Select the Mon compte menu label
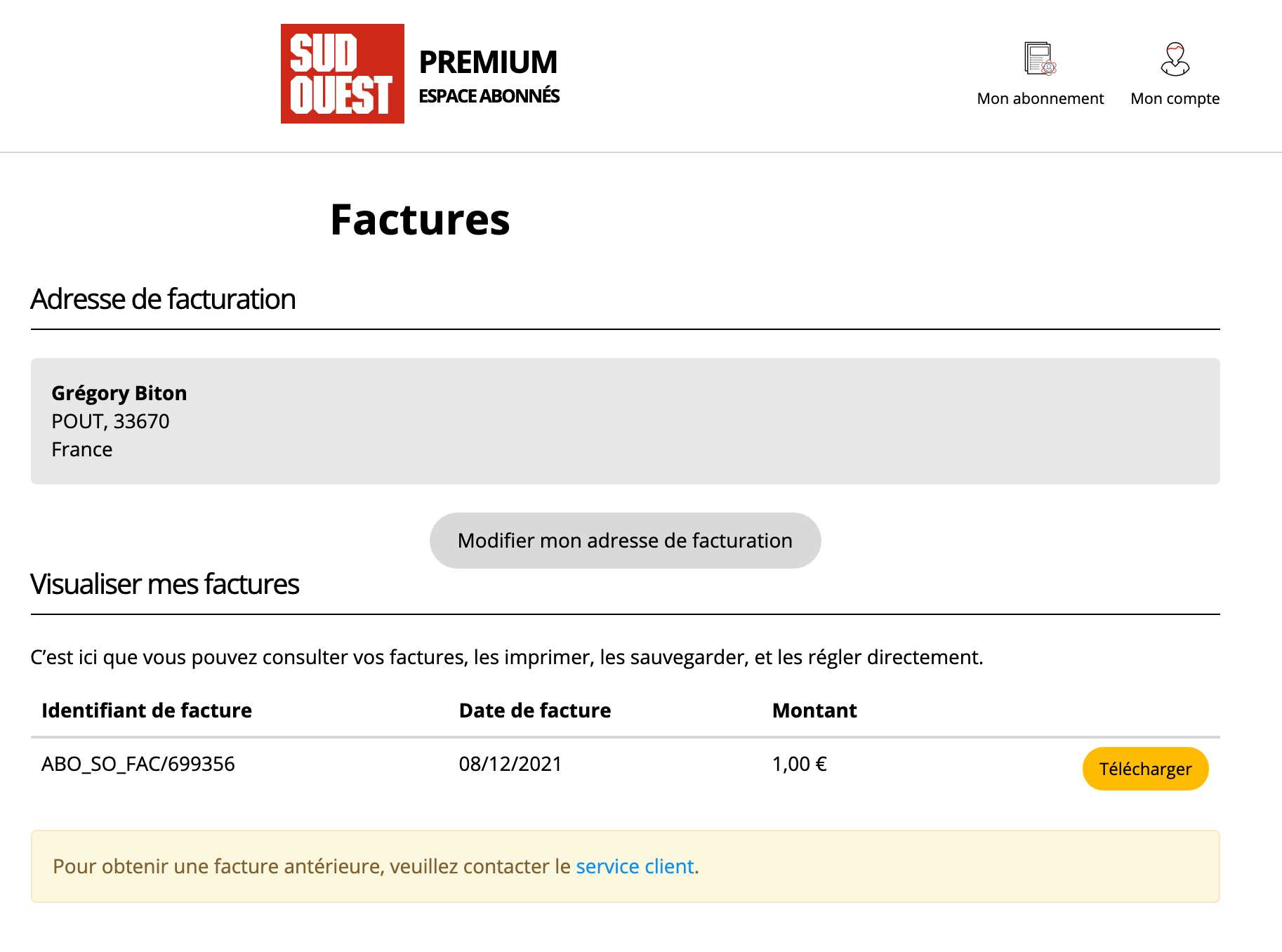1282x952 pixels. click(x=1175, y=99)
